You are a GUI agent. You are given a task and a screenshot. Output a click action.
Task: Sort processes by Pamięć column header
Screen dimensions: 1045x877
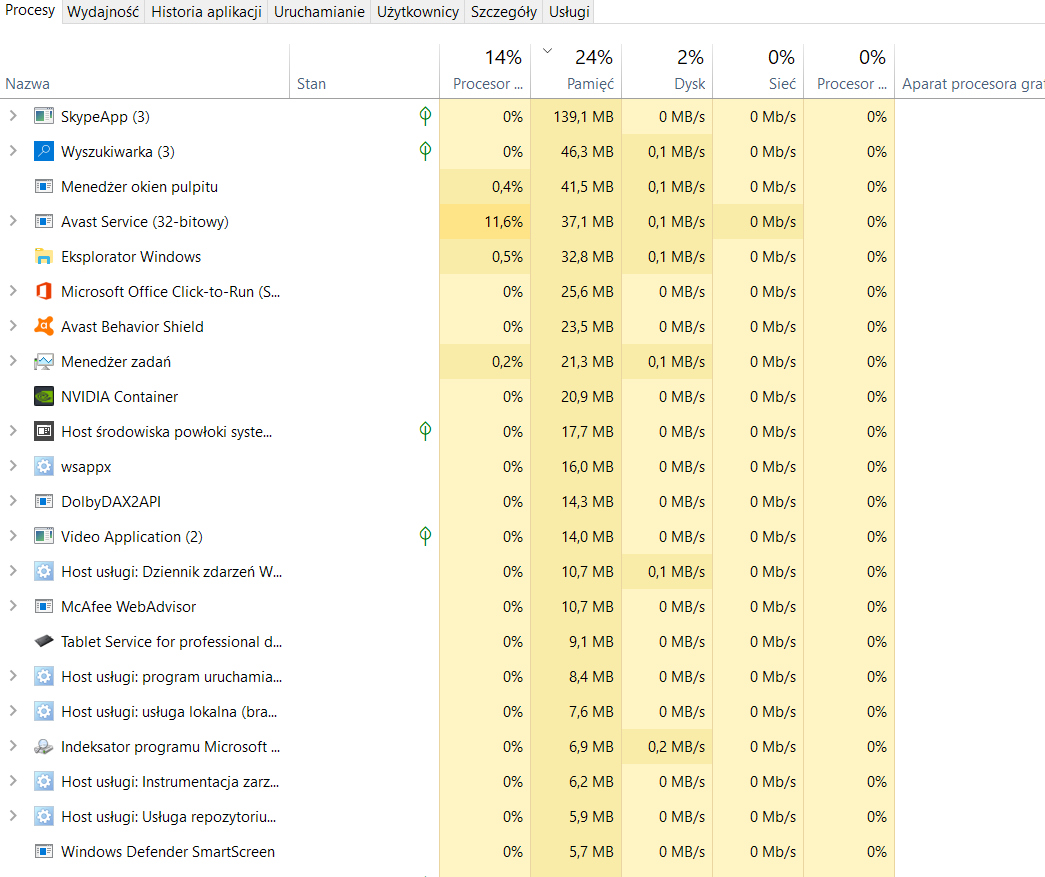576,71
